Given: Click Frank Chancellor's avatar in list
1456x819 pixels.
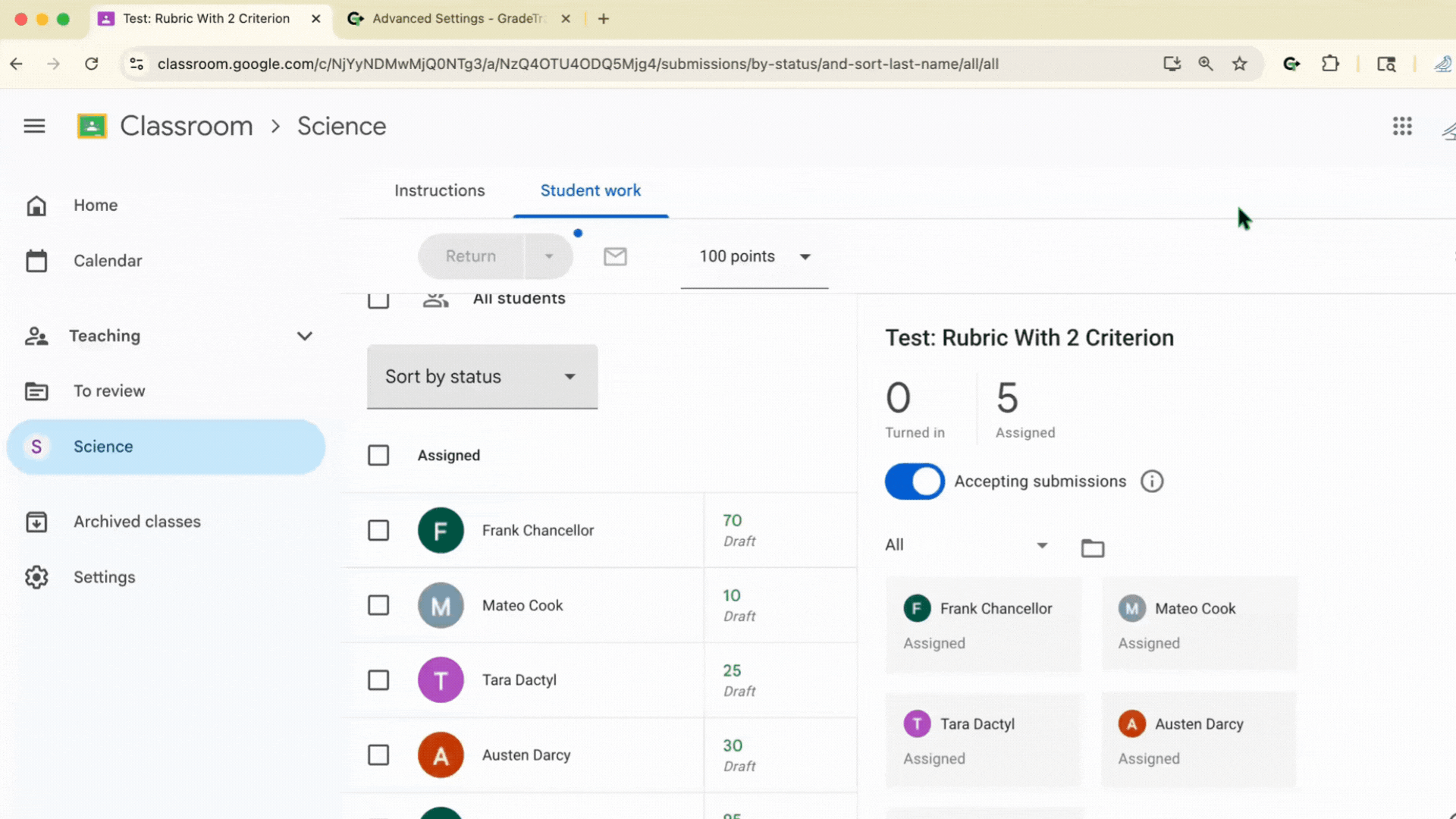Looking at the screenshot, I should [441, 530].
